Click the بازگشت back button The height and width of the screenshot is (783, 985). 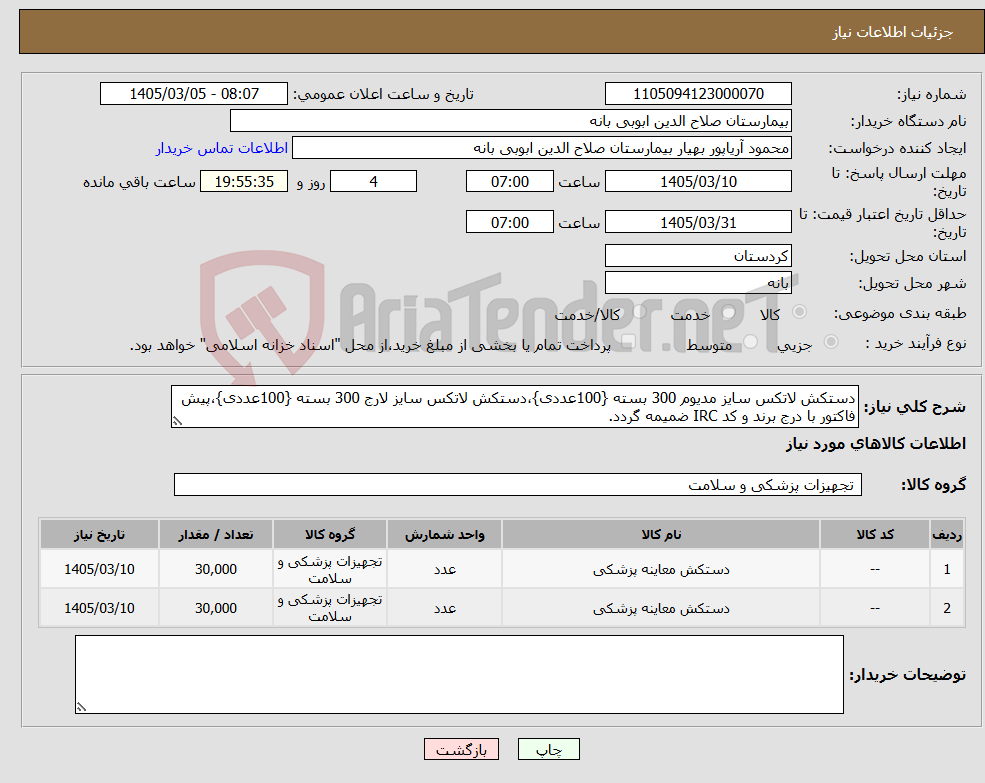461,749
